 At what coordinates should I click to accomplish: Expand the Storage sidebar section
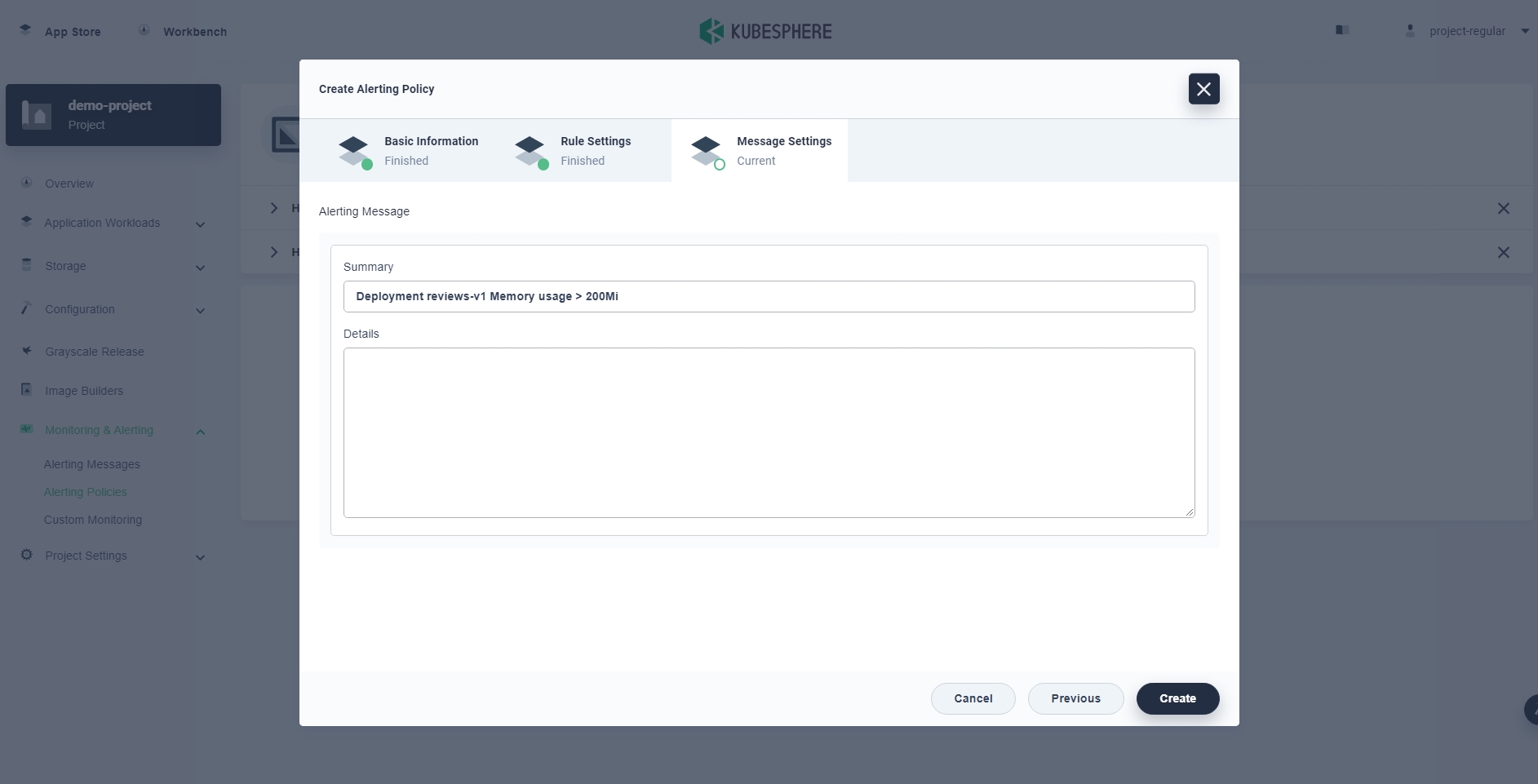click(200, 267)
